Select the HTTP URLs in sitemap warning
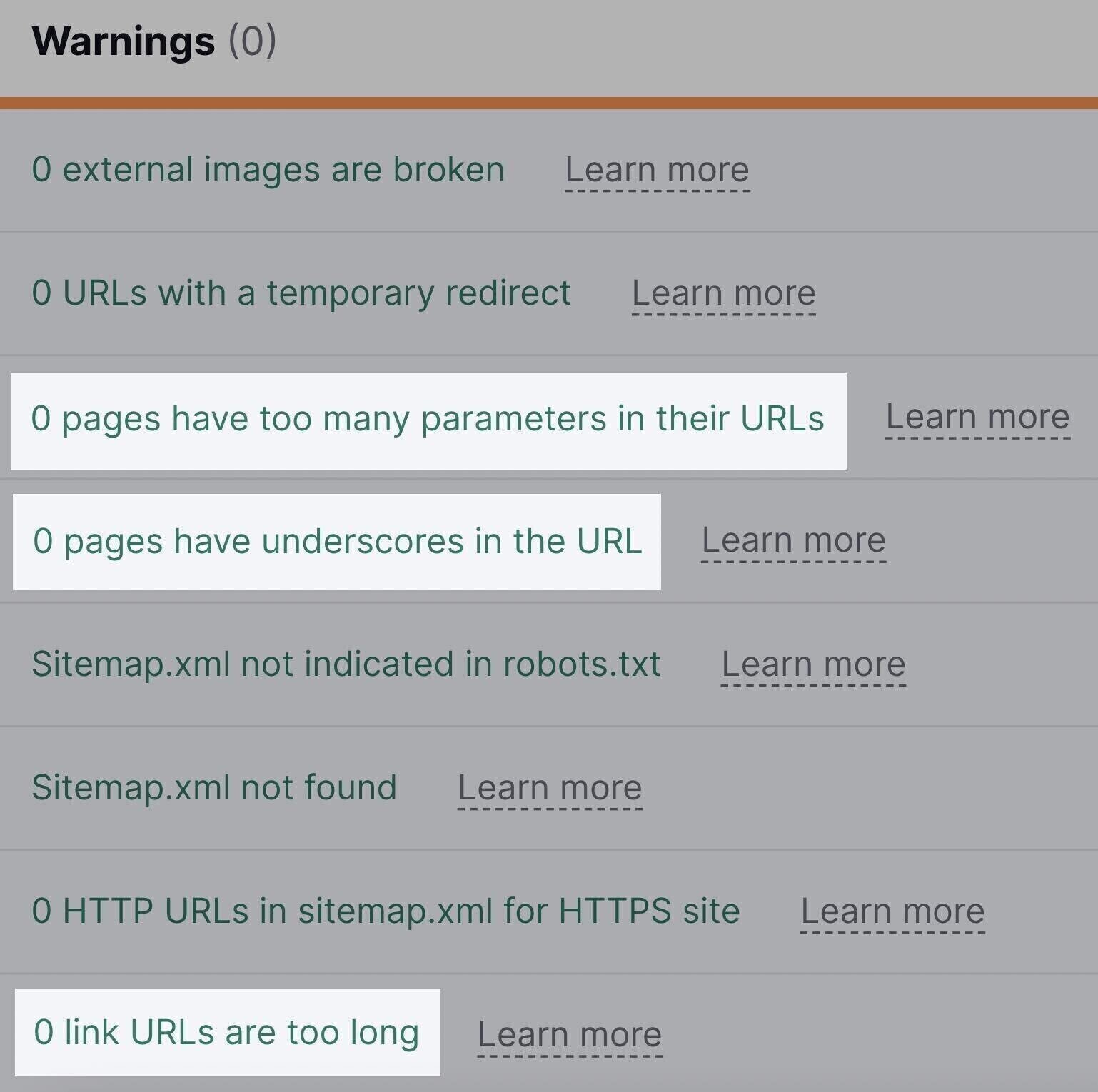Viewport: 1098px width, 1092px height. [386, 911]
